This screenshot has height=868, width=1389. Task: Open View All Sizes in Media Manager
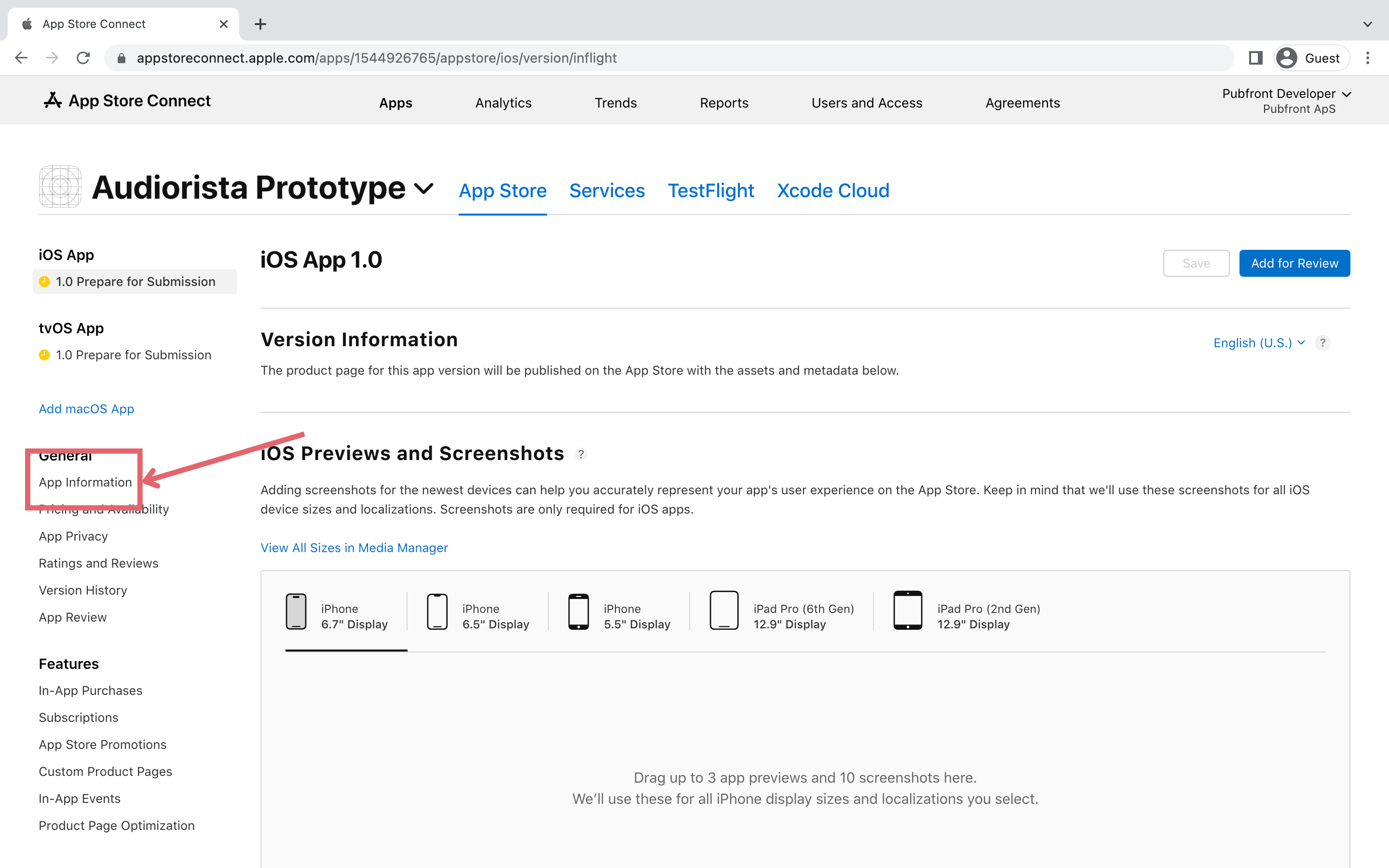pyautogui.click(x=354, y=548)
